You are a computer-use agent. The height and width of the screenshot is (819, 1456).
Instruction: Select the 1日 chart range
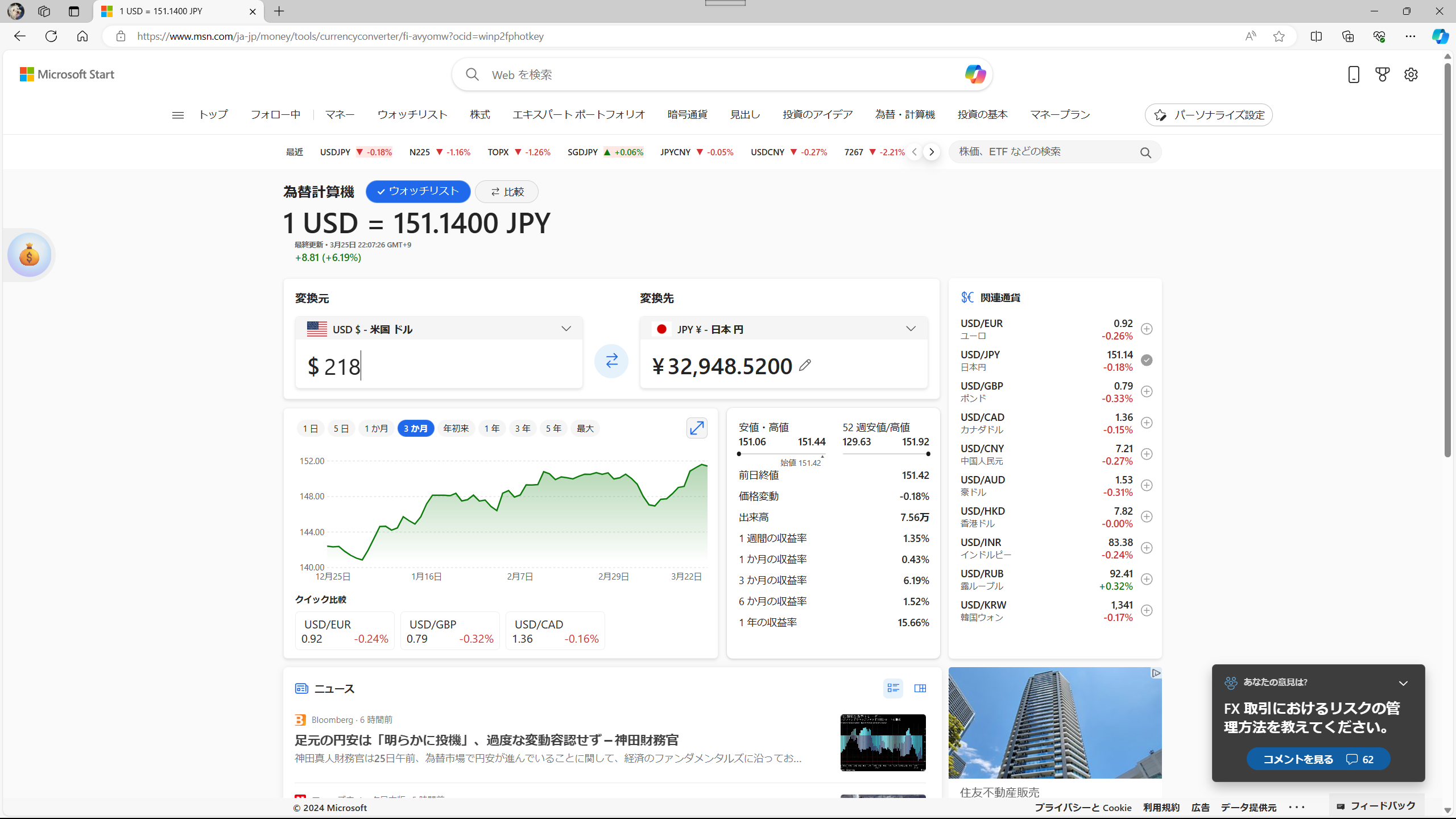click(311, 428)
